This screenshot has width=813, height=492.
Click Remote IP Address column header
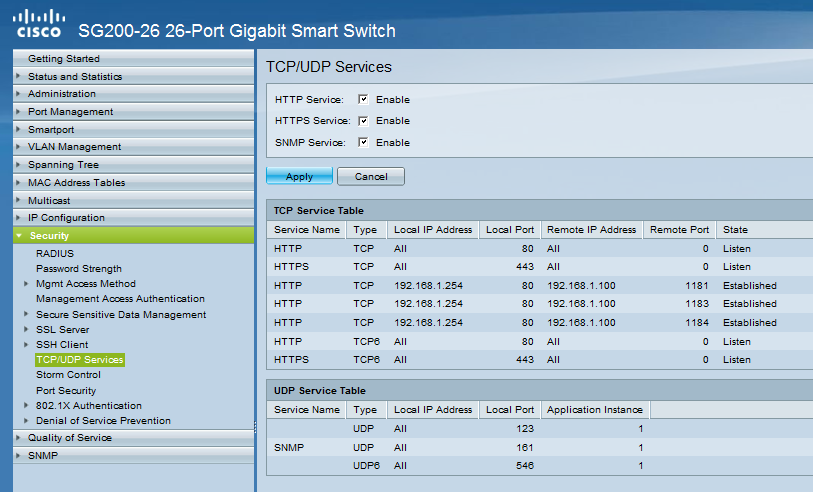click(x=591, y=230)
